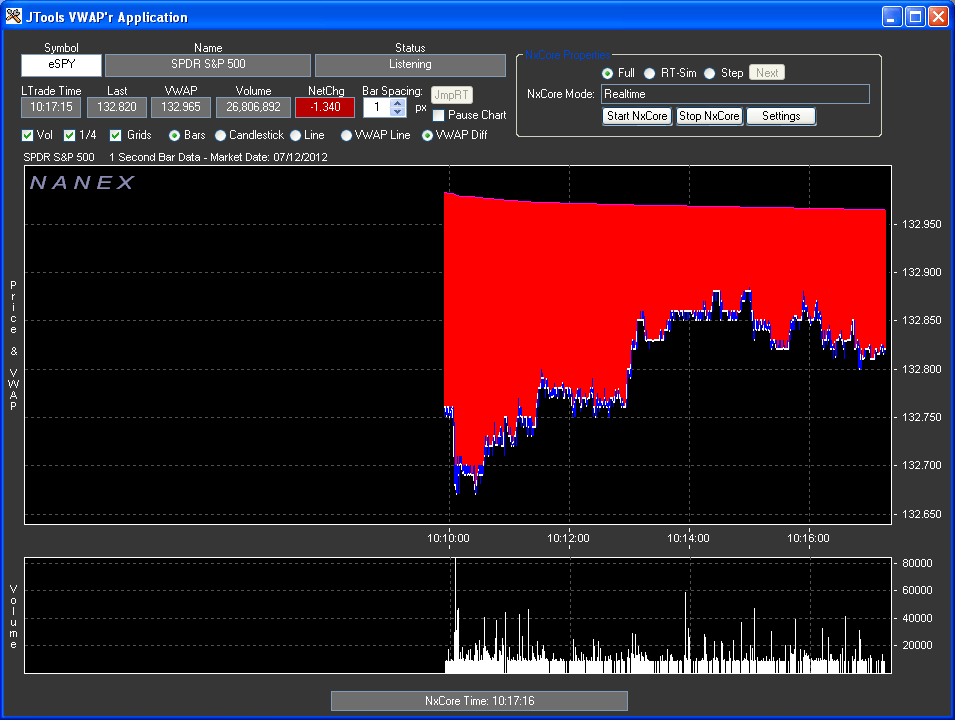Turn off the Grids option
Viewport: 955px width, 720px height.
pyautogui.click(x=115, y=135)
